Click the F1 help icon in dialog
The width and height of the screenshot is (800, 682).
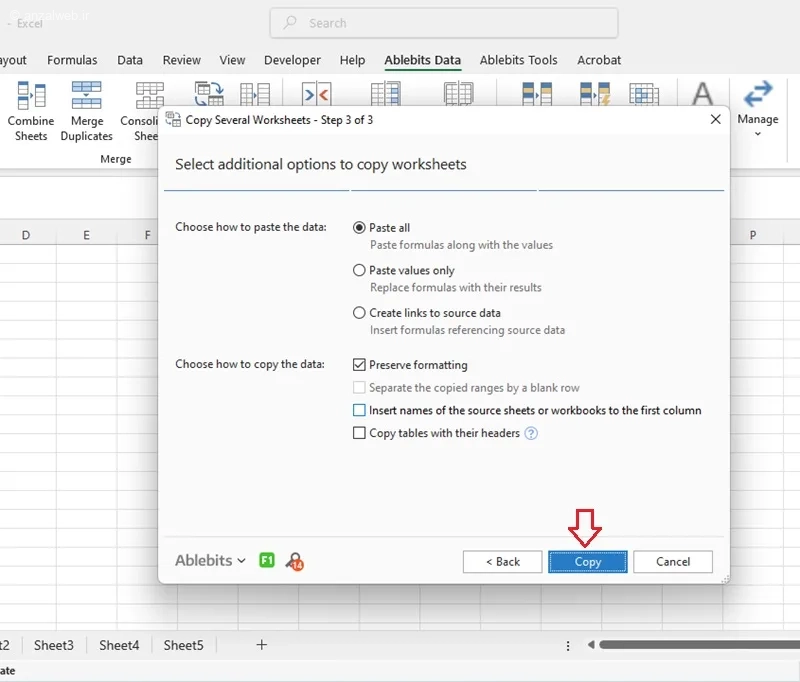[x=267, y=560]
